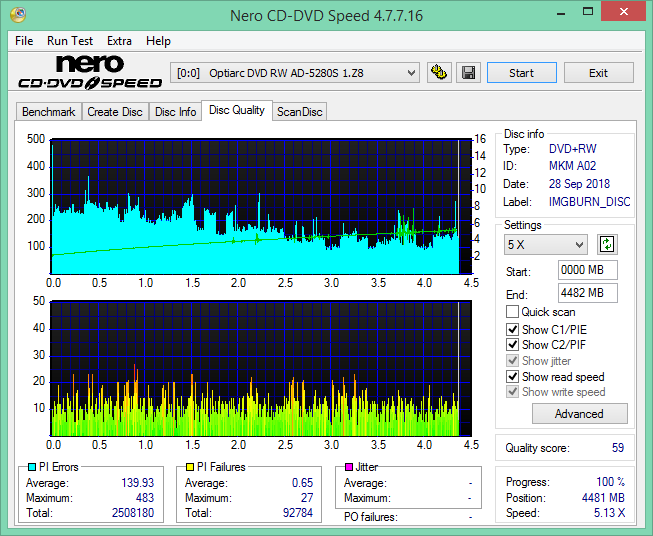Screen dimensions: 653x536
Task: Close the Nero CD-DVD Speed window
Action: coord(623,12)
